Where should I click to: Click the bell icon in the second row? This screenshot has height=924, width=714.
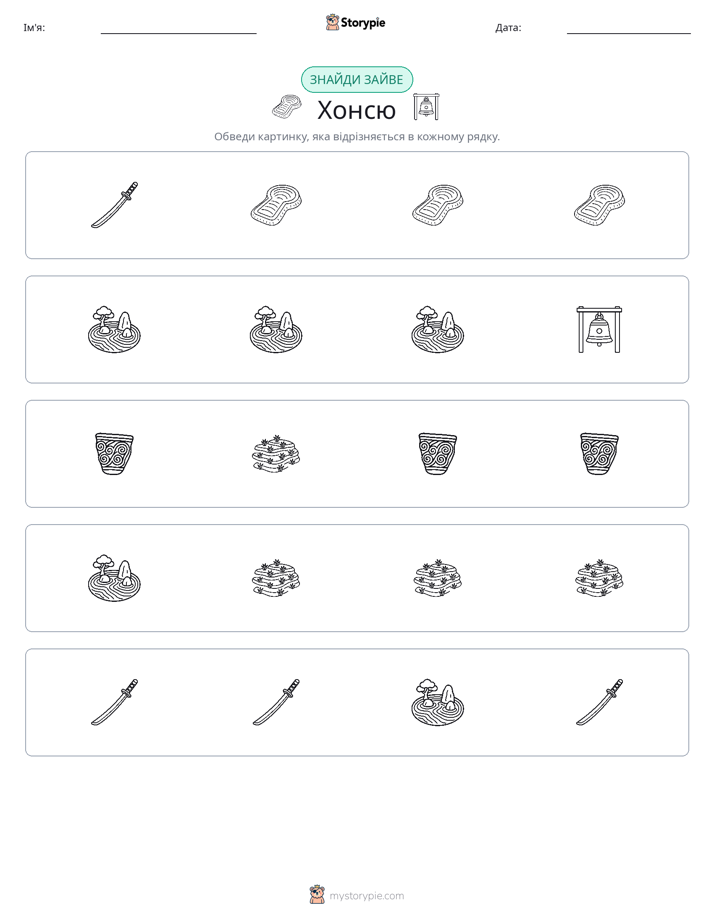599,329
